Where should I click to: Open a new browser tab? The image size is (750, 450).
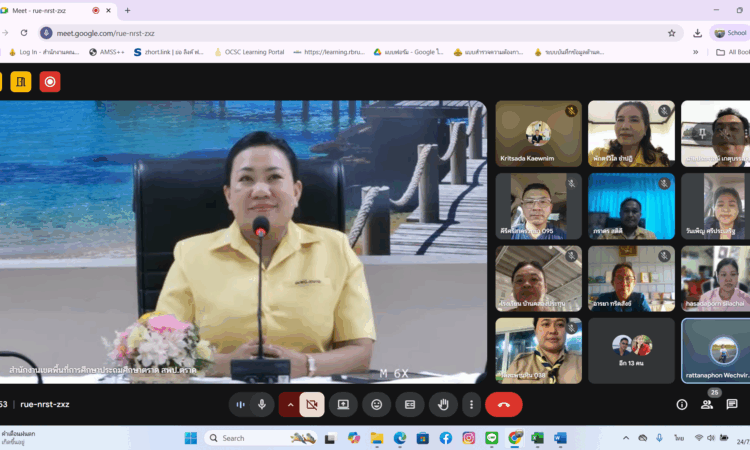click(x=127, y=10)
